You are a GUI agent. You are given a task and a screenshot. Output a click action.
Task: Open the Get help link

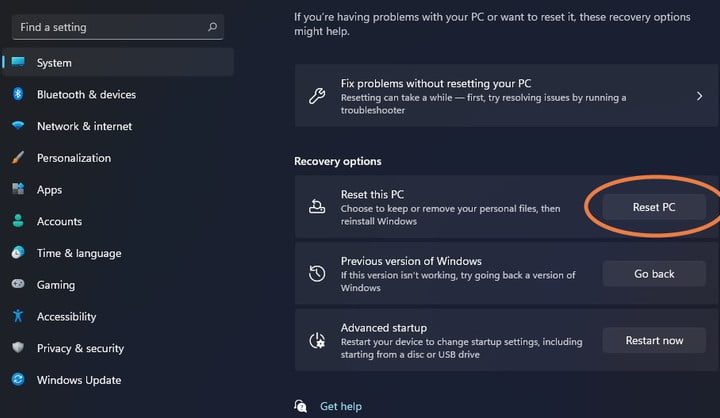coord(341,407)
